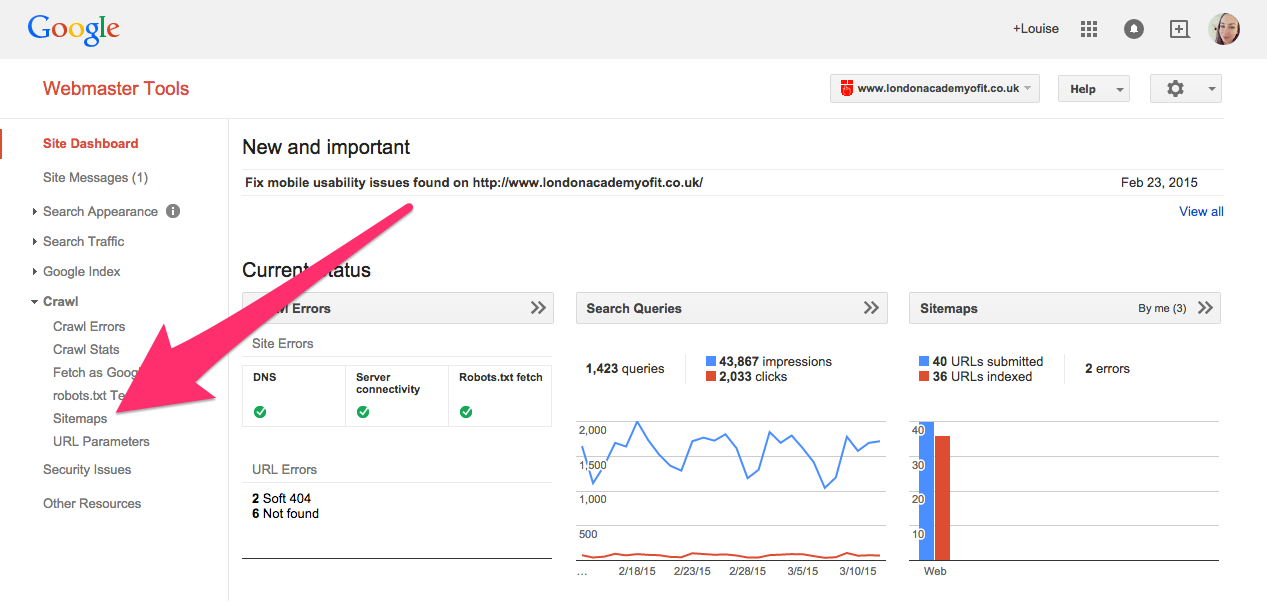Open Site Messages (1)
This screenshot has height=605, width=1267.
tap(95, 177)
